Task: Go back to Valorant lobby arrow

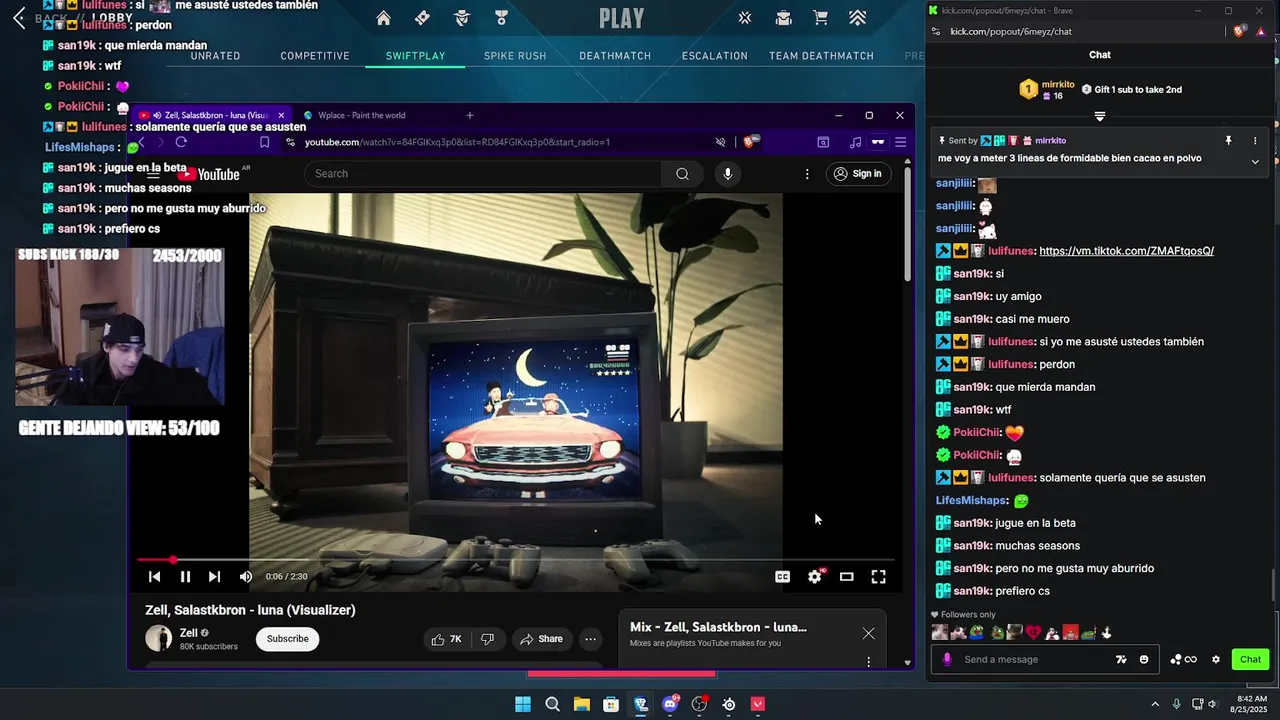Action: tap(19, 18)
